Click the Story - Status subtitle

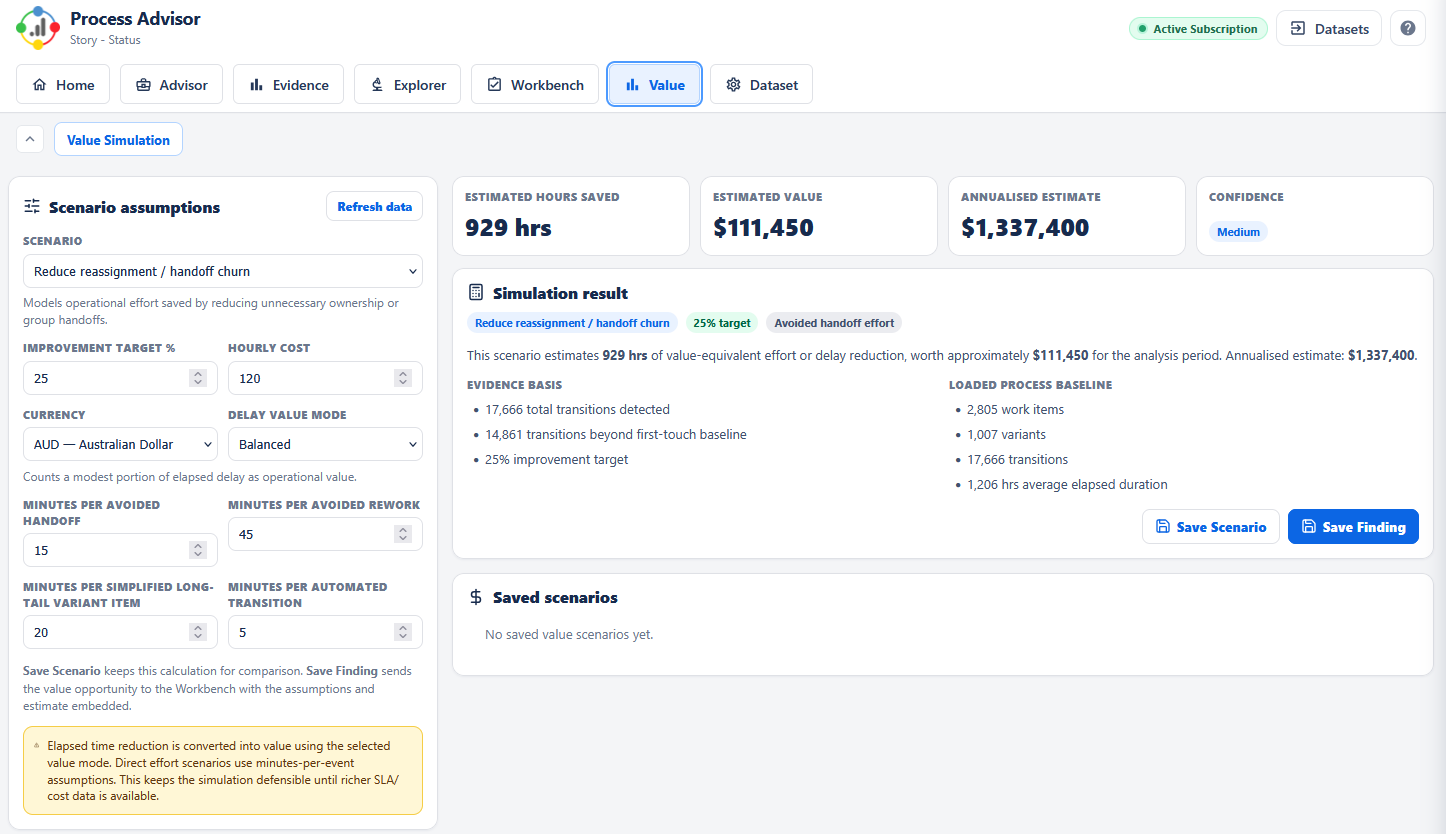pyautogui.click(x=105, y=40)
